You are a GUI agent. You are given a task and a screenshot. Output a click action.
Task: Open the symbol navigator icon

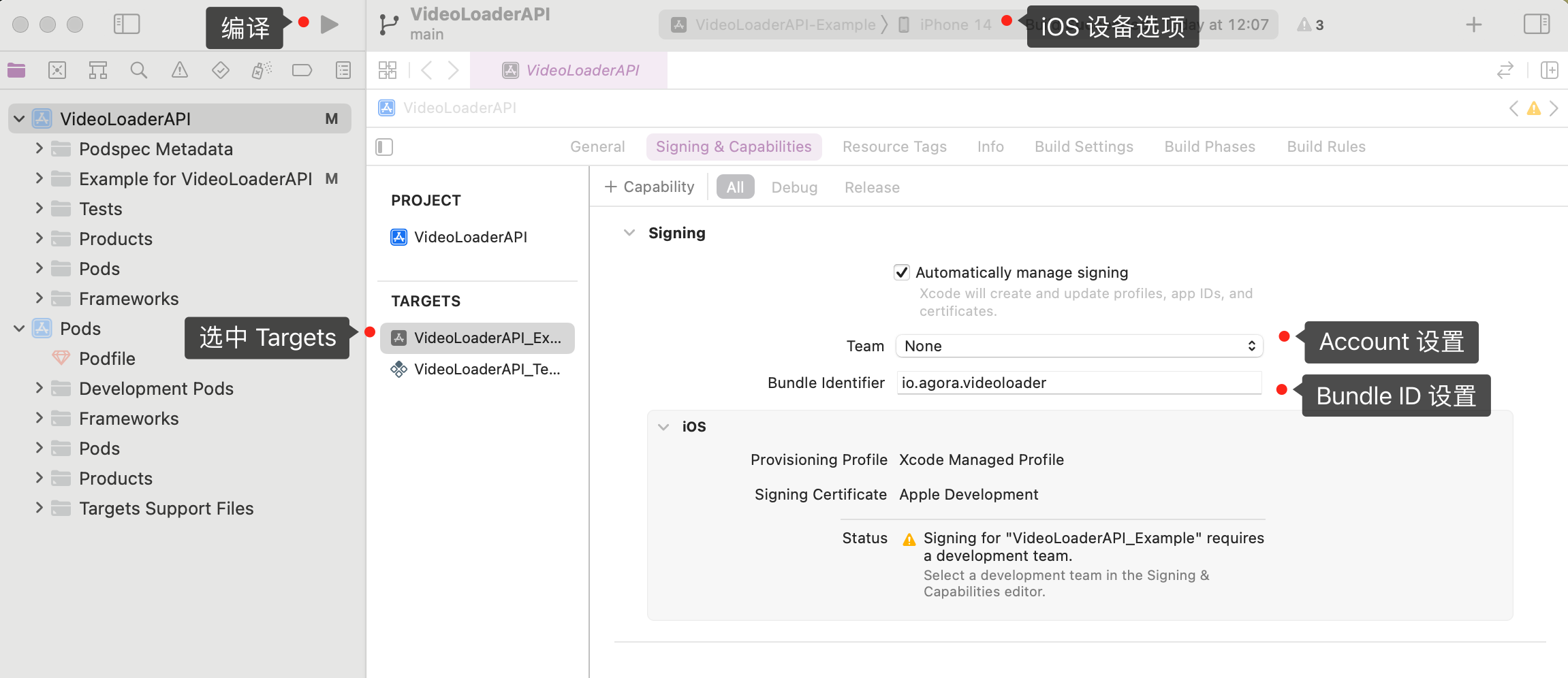[x=98, y=70]
